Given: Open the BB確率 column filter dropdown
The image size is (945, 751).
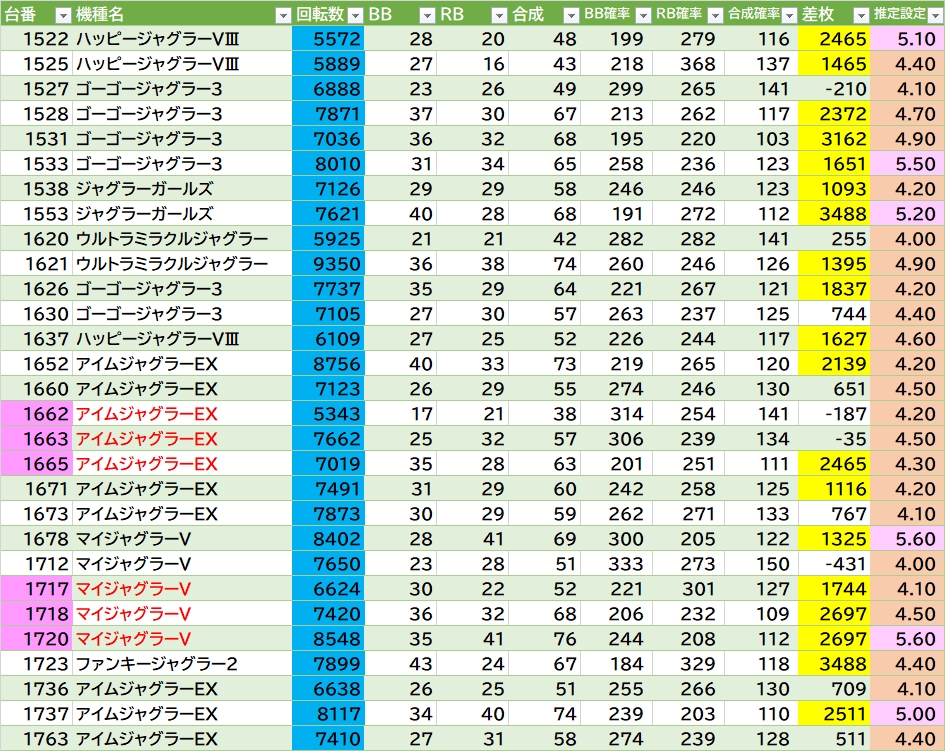Looking at the screenshot, I should (x=643, y=16).
